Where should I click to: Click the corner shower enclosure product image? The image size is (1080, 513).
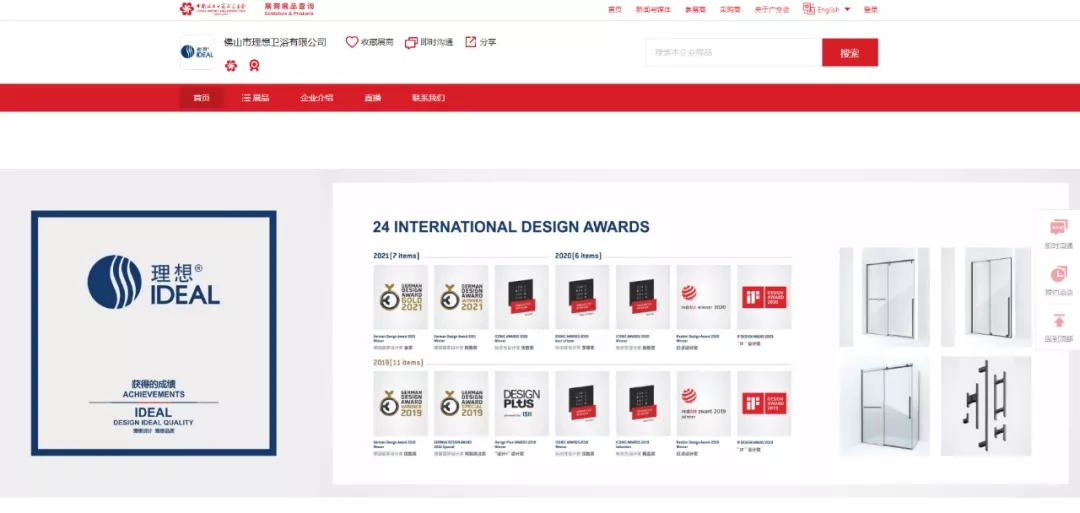[x=884, y=406]
